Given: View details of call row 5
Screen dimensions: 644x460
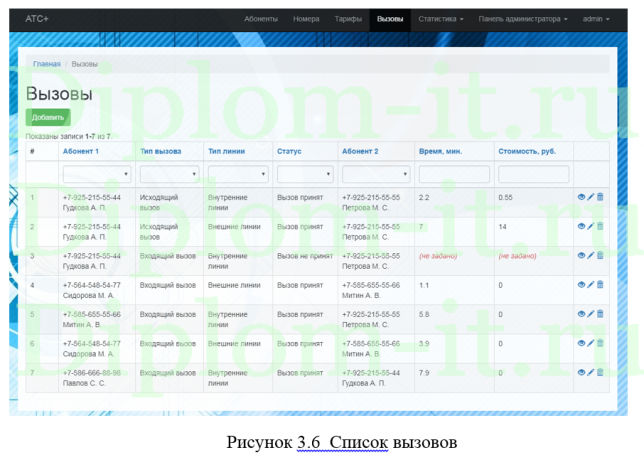Looking at the screenshot, I should 581,314.
